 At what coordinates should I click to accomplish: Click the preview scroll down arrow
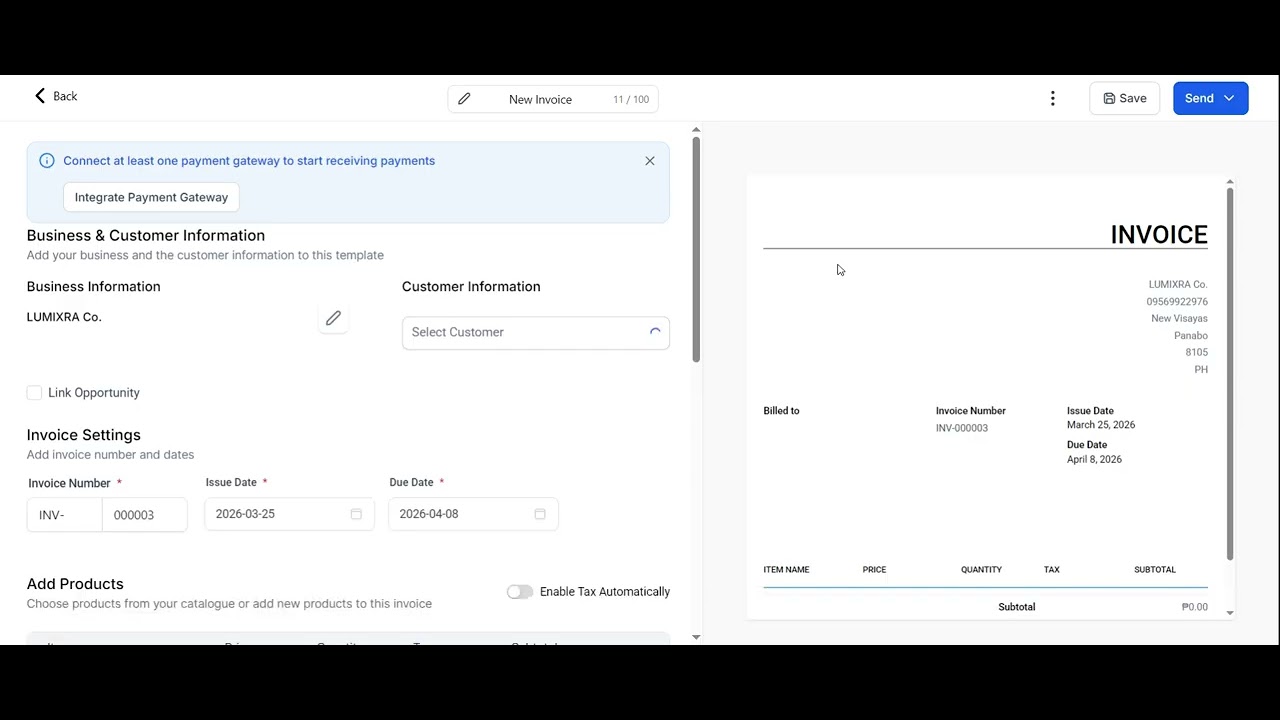1230,612
